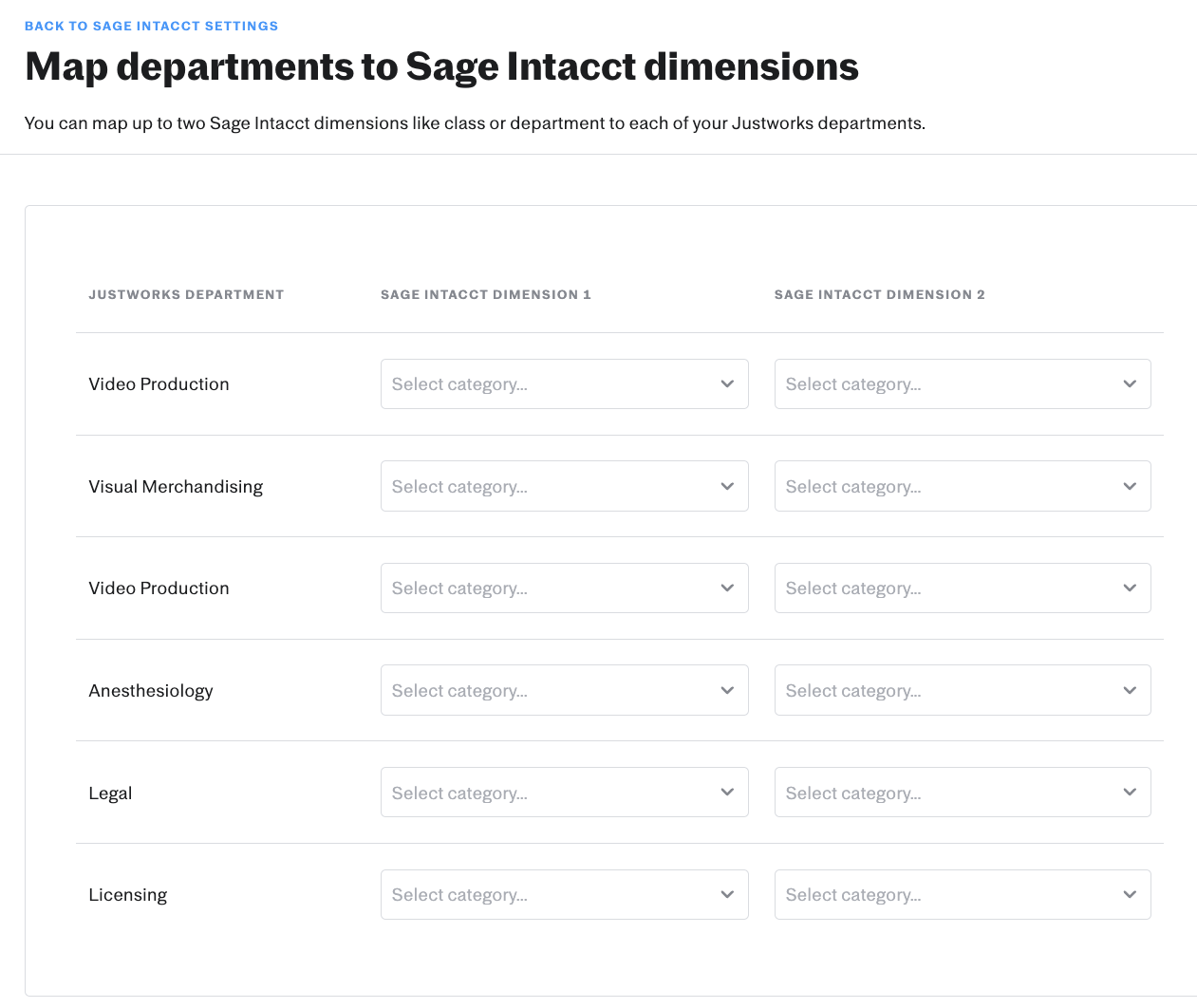Select Dimension 2 category for Visual Merchandising
The image size is (1197, 1008).
[x=963, y=486]
